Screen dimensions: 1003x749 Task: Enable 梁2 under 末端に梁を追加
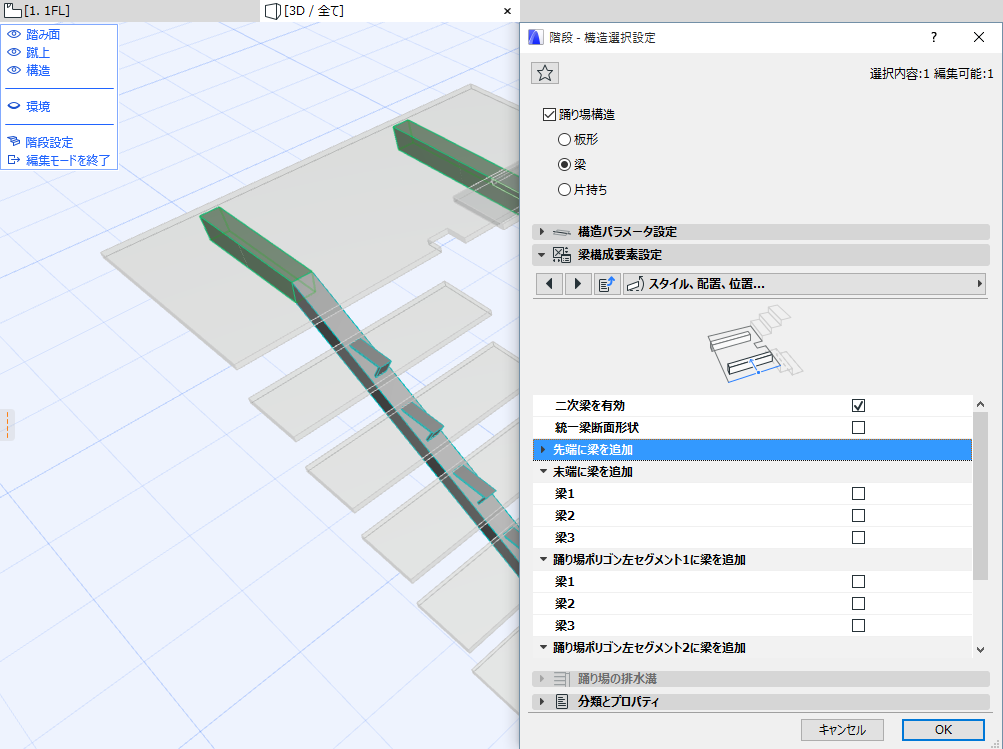858,516
